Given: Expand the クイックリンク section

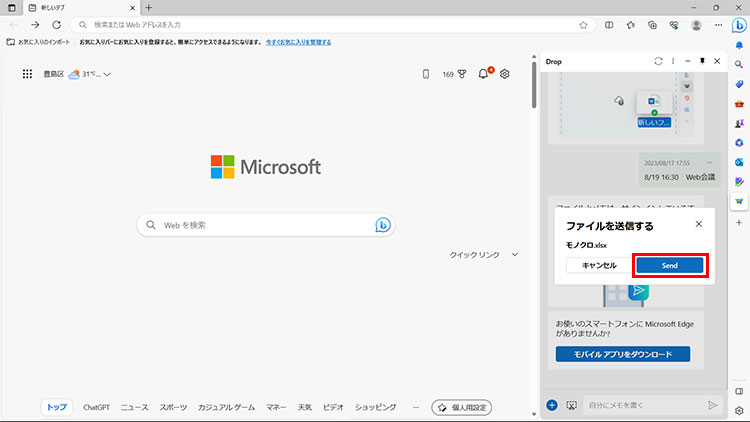Looking at the screenshot, I should [515, 255].
